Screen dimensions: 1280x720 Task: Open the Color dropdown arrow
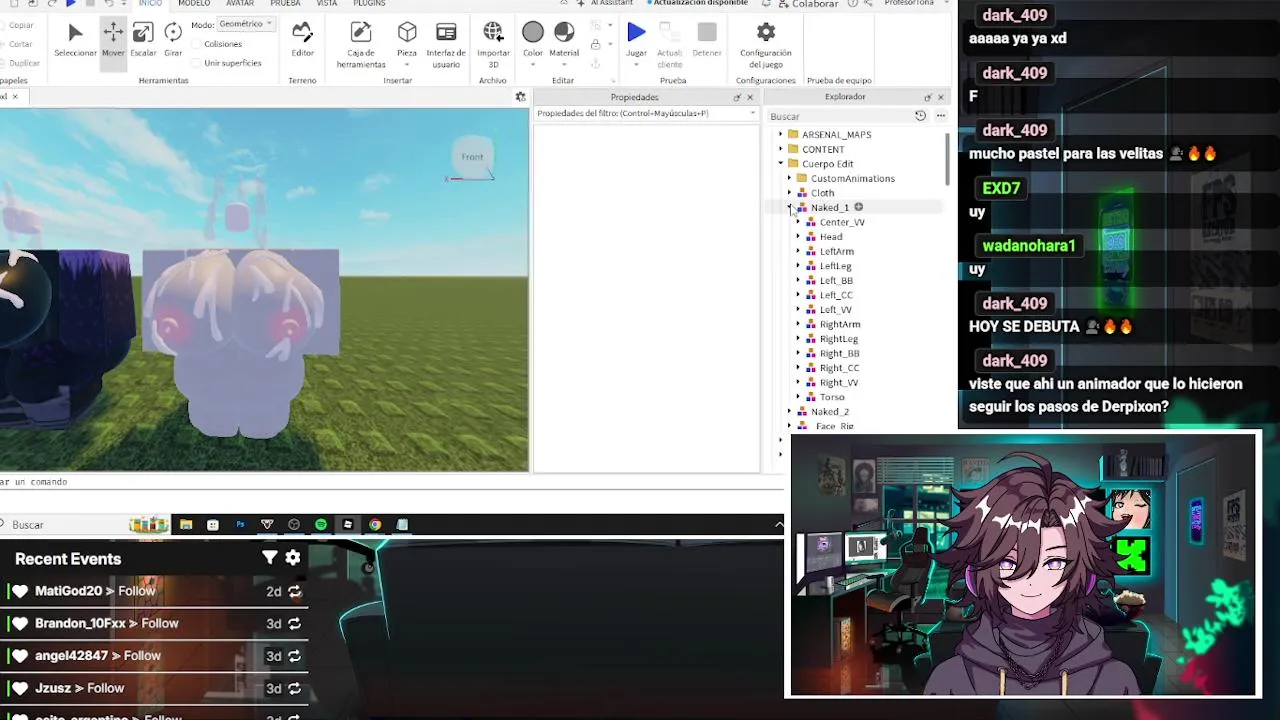click(533, 64)
